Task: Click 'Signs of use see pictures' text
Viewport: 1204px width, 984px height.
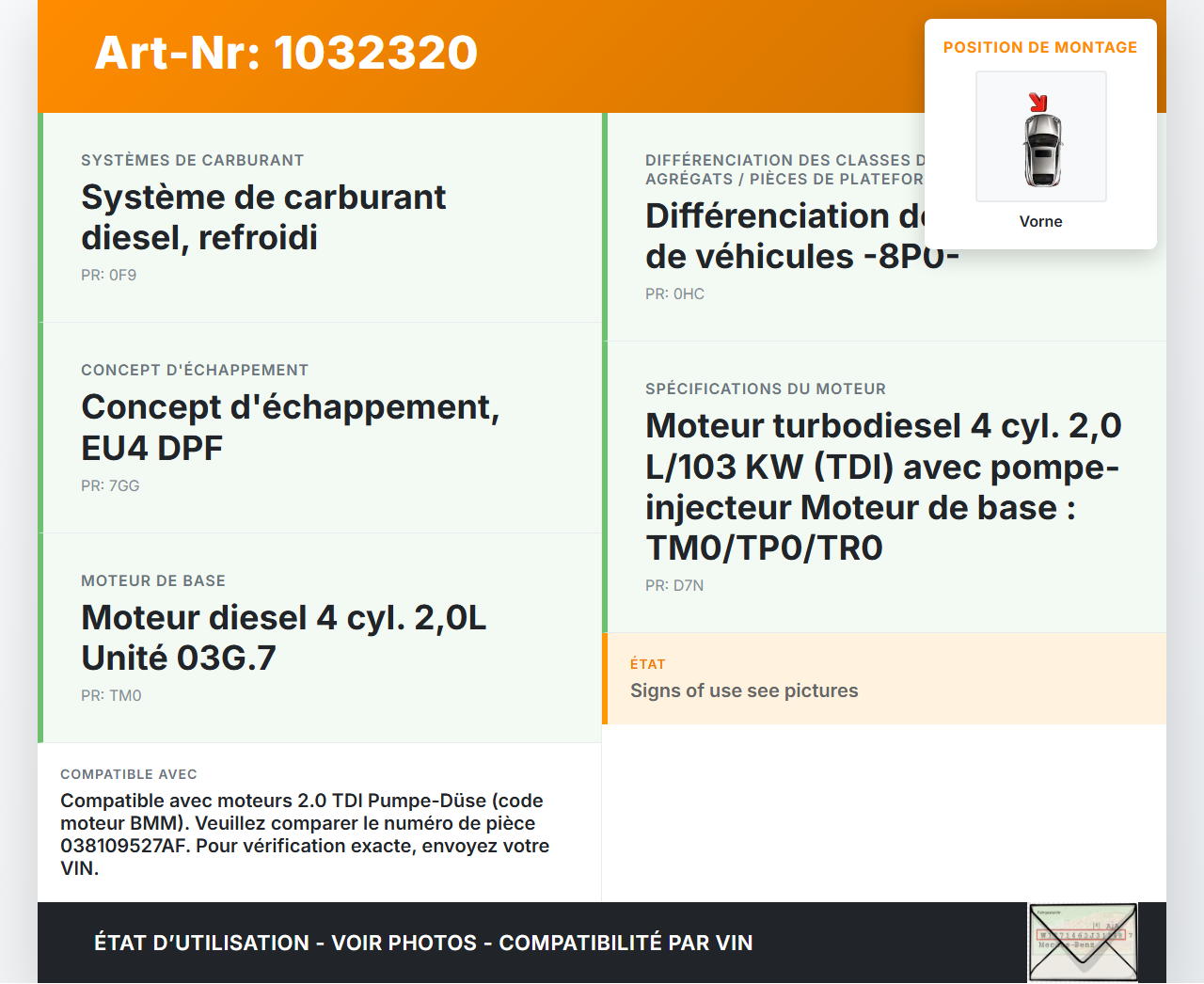Action: (743, 690)
